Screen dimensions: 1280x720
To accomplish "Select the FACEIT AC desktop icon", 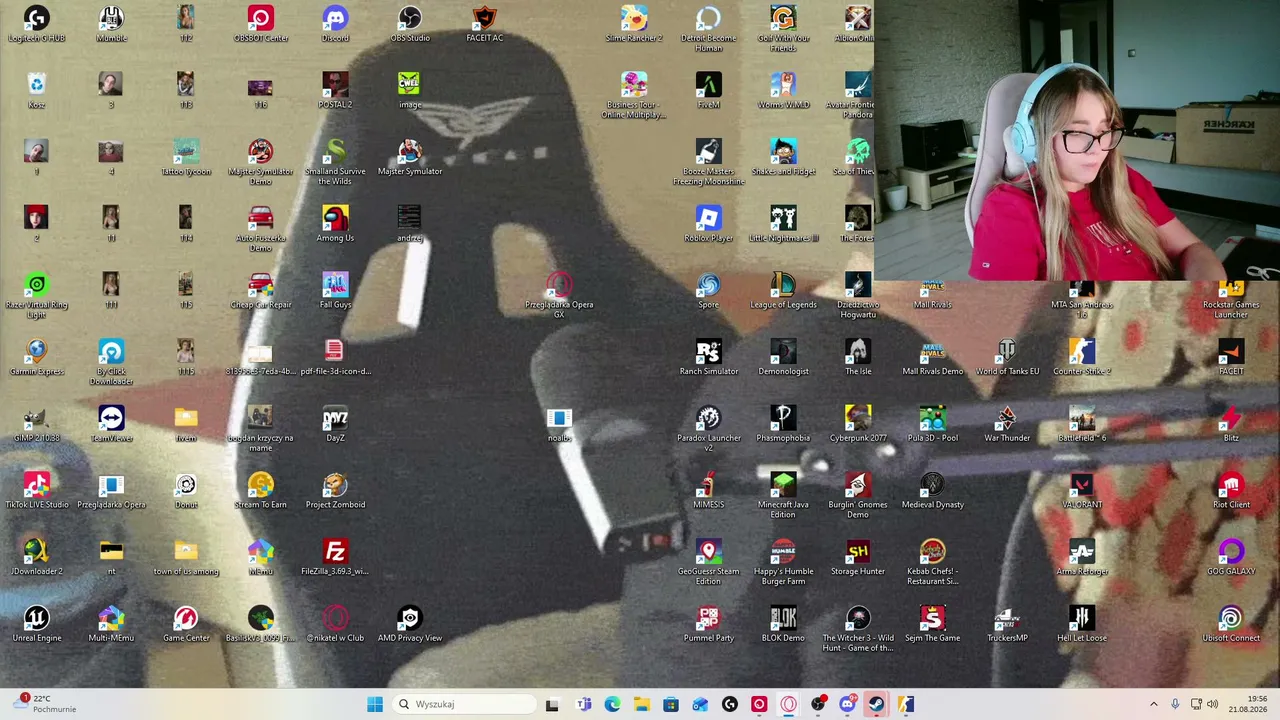I will click(x=484, y=24).
